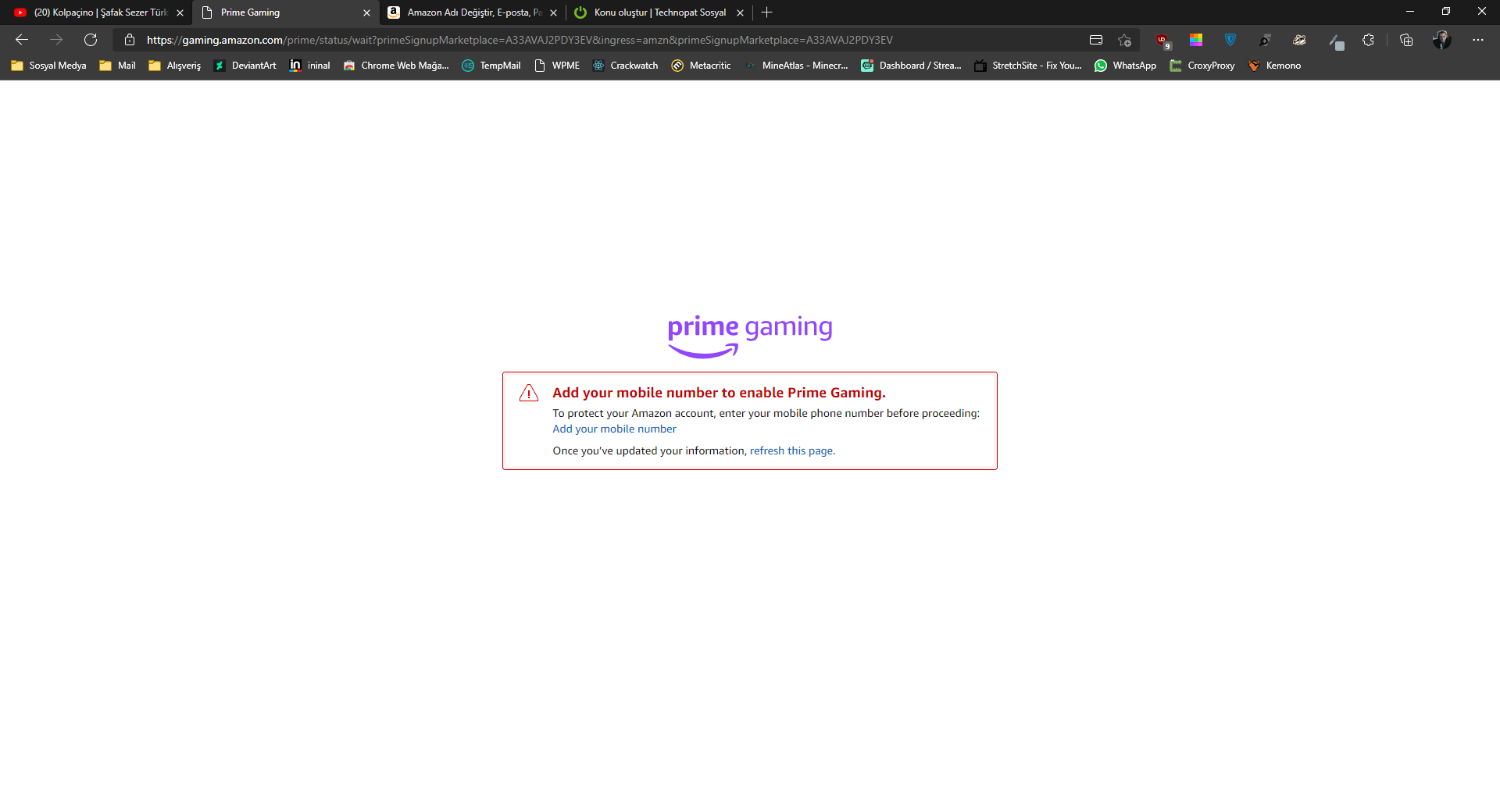Minimize the browser window
1500x812 pixels.
tap(1410, 12)
